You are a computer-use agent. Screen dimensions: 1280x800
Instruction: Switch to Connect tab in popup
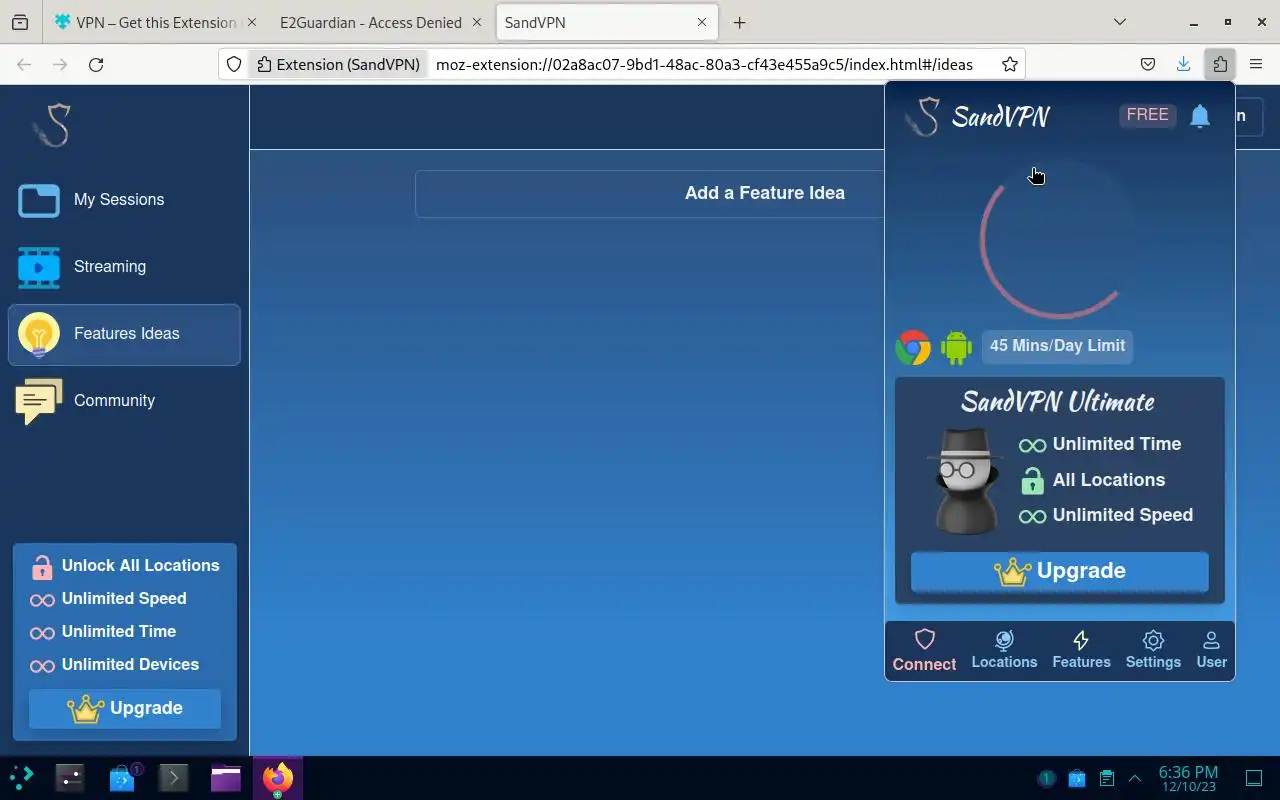coord(924,650)
